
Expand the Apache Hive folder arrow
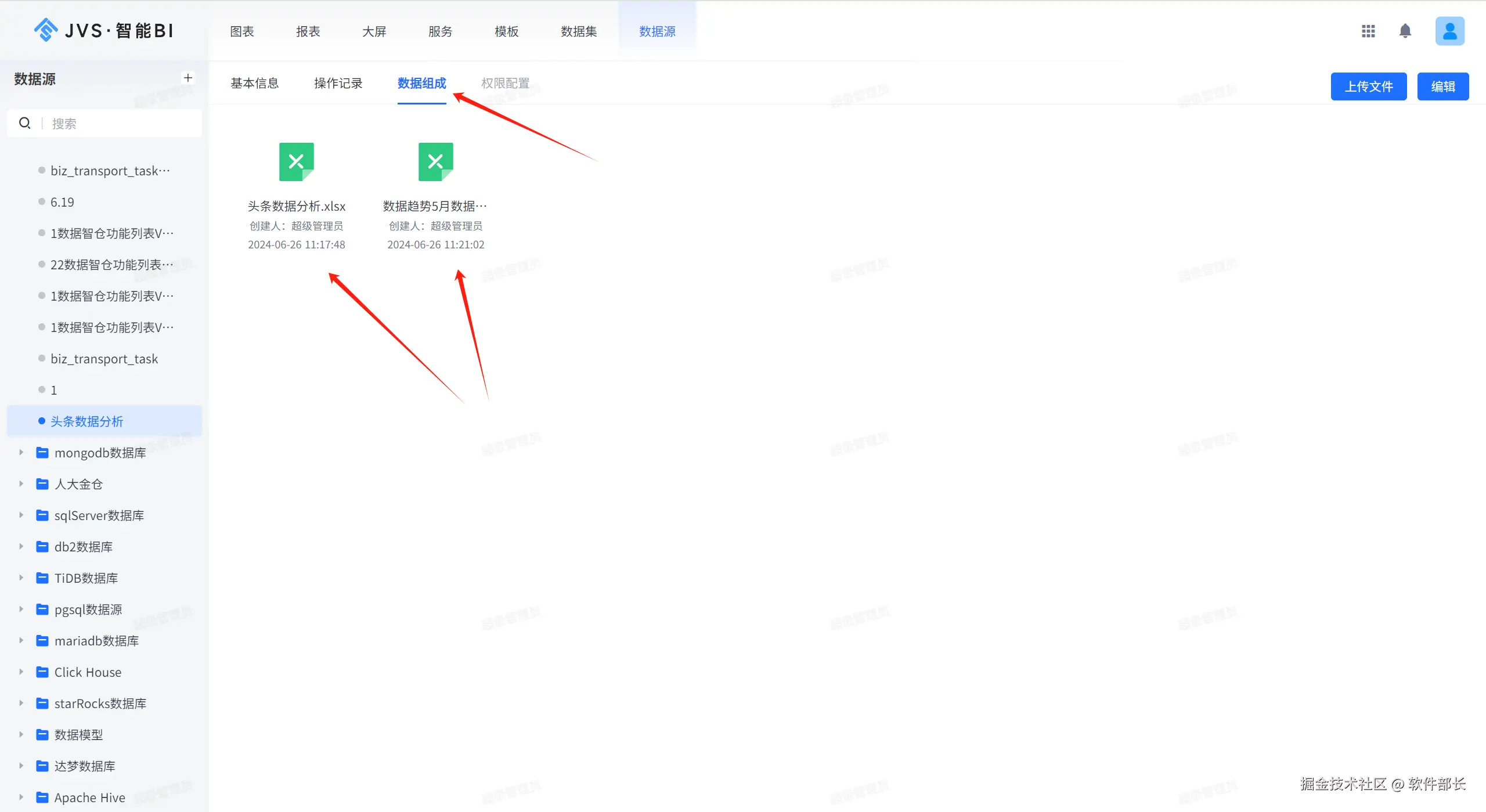pos(21,797)
